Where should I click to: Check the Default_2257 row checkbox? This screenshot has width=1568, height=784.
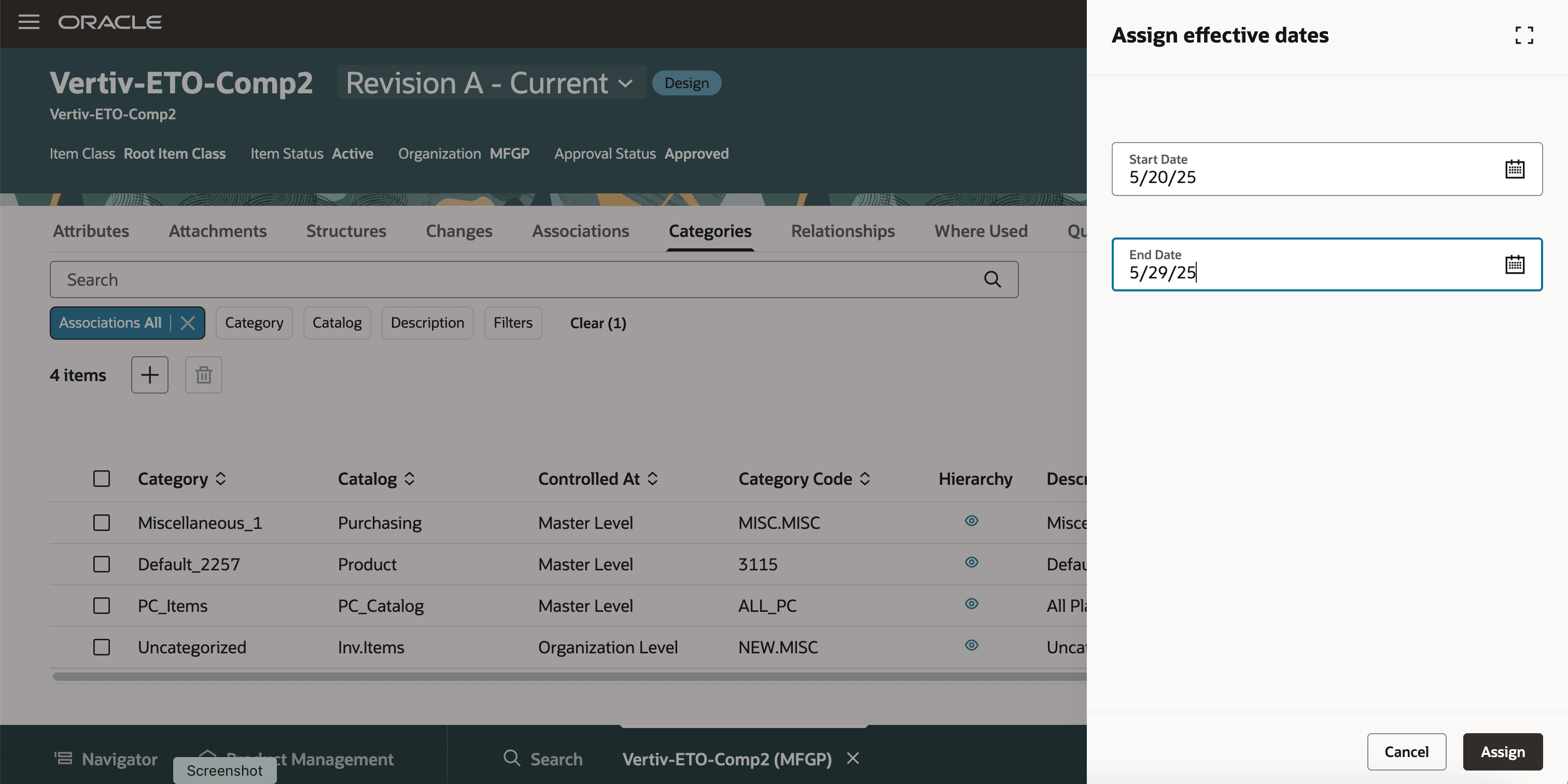pyautogui.click(x=102, y=564)
